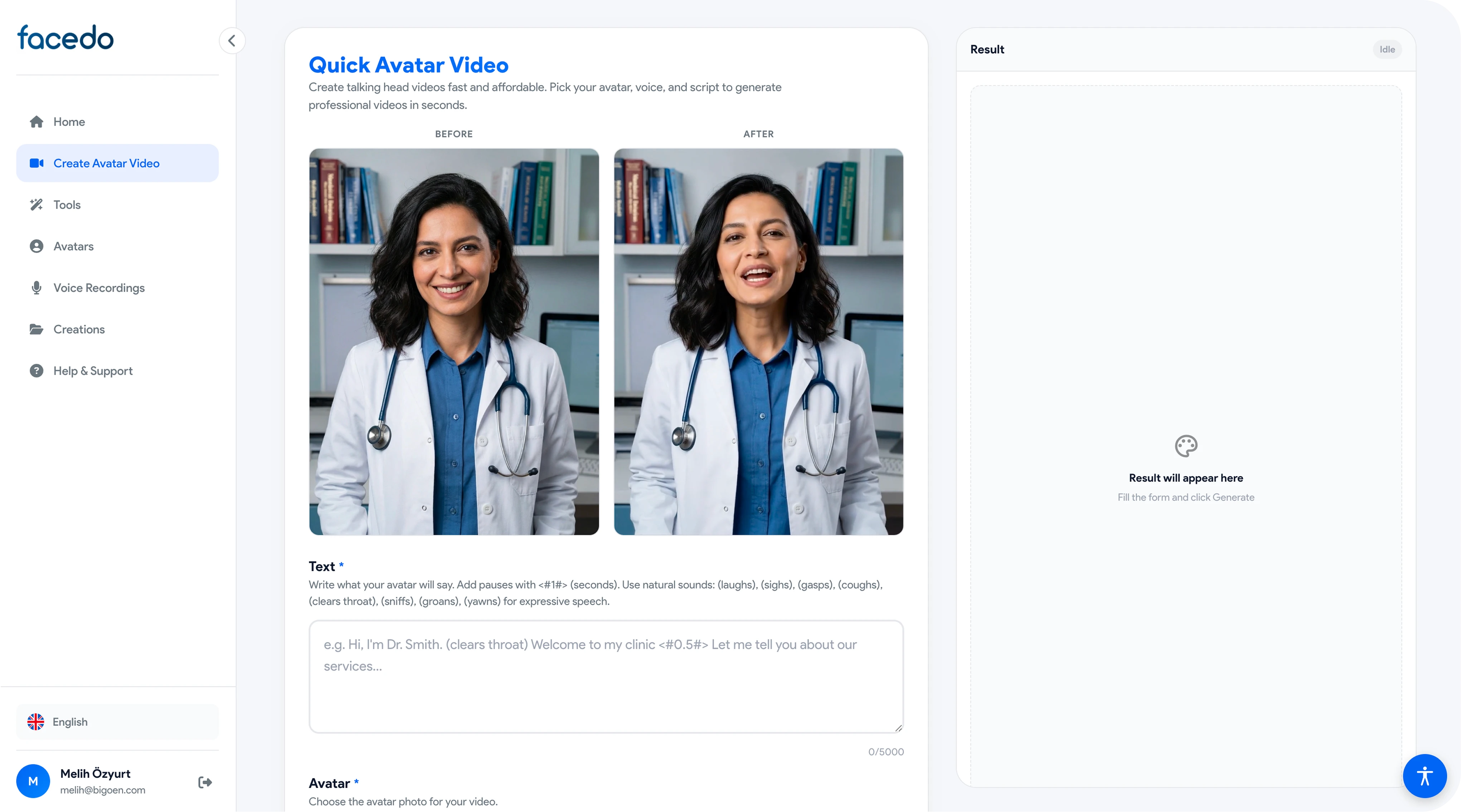Screen dimensions: 1462x812
Task: Collapse the sidebar with the chevron button
Action: [232, 41]
